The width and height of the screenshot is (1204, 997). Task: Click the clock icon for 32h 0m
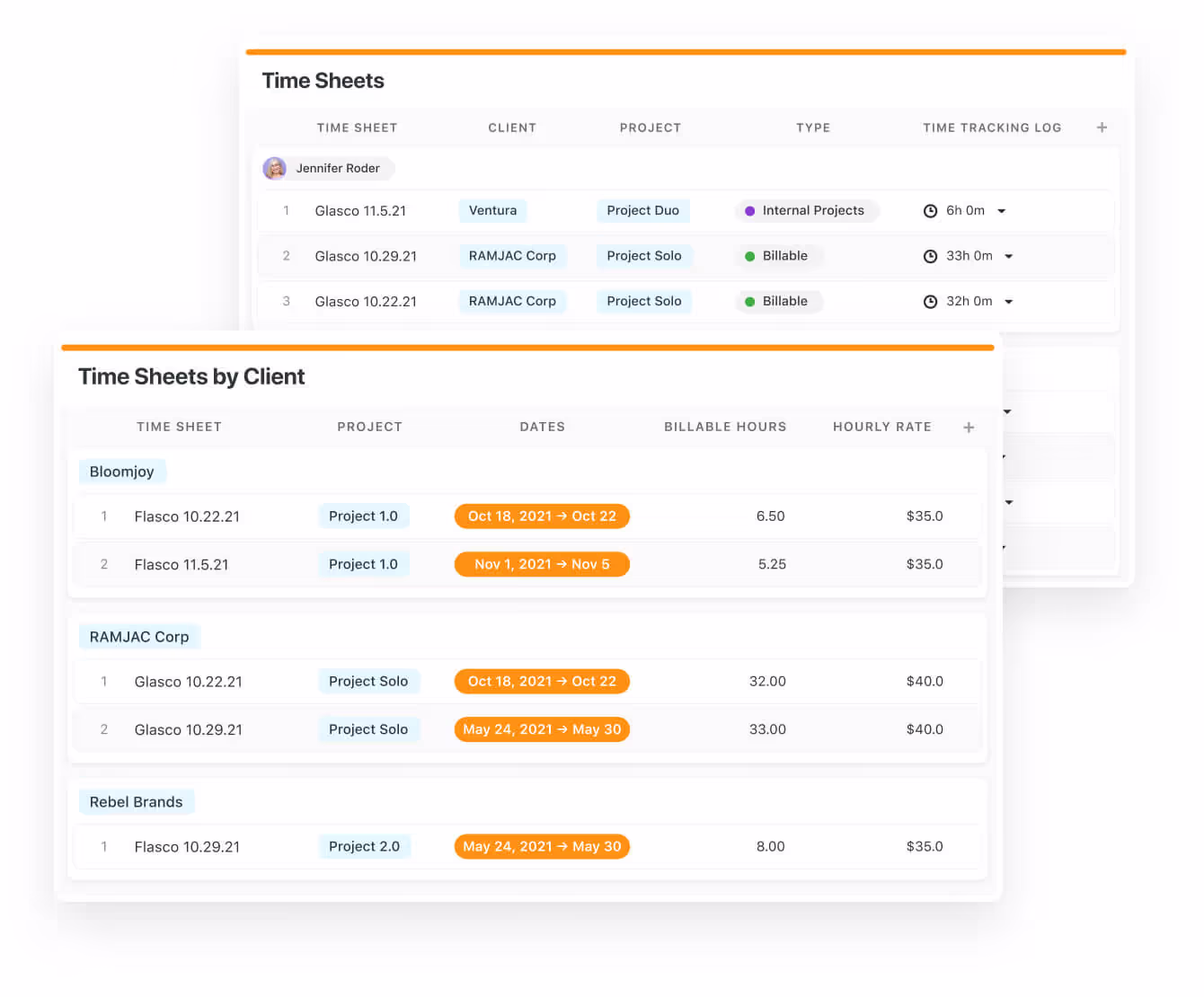pos(930,302)
